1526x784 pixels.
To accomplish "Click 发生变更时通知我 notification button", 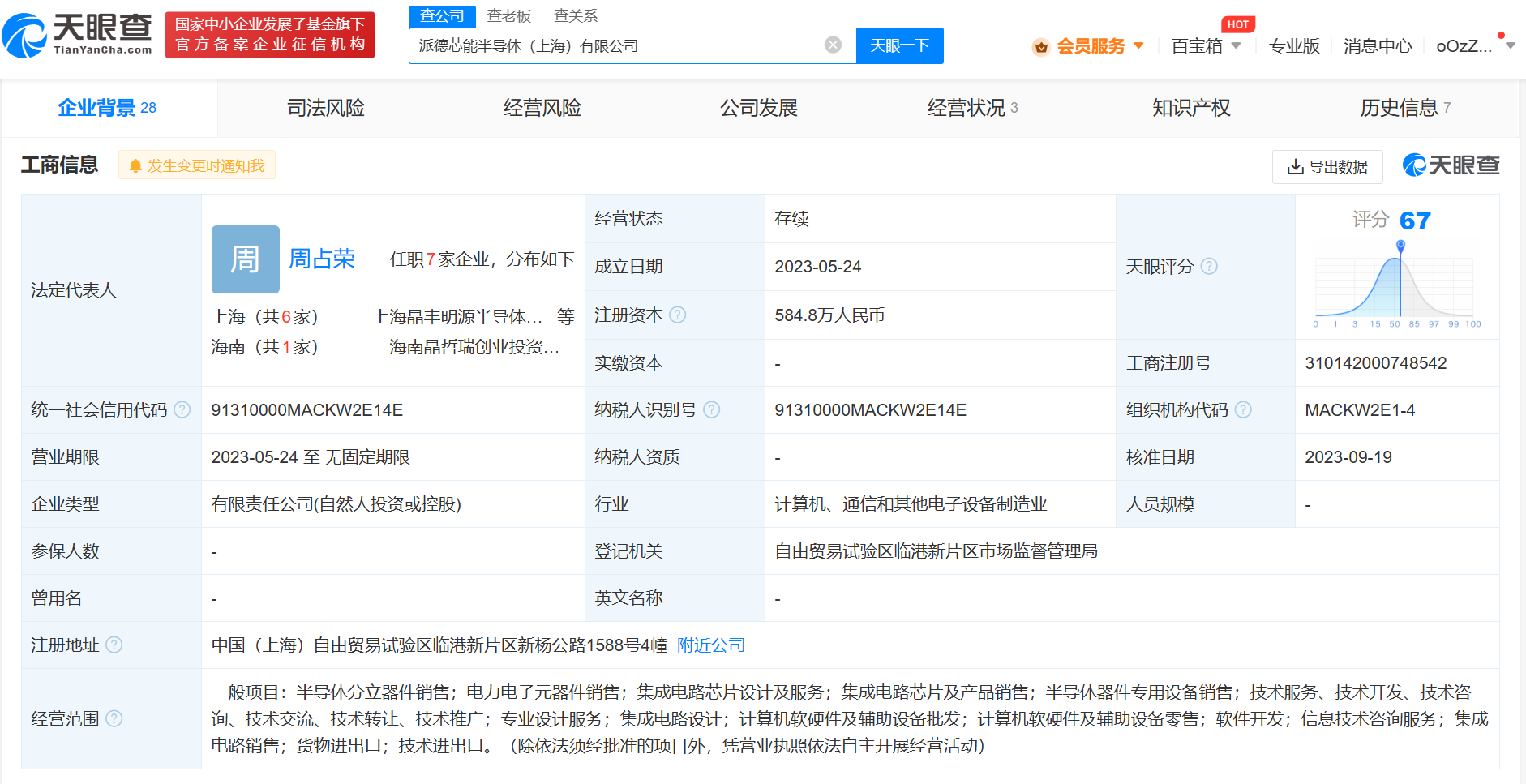I will pos(197,165).
